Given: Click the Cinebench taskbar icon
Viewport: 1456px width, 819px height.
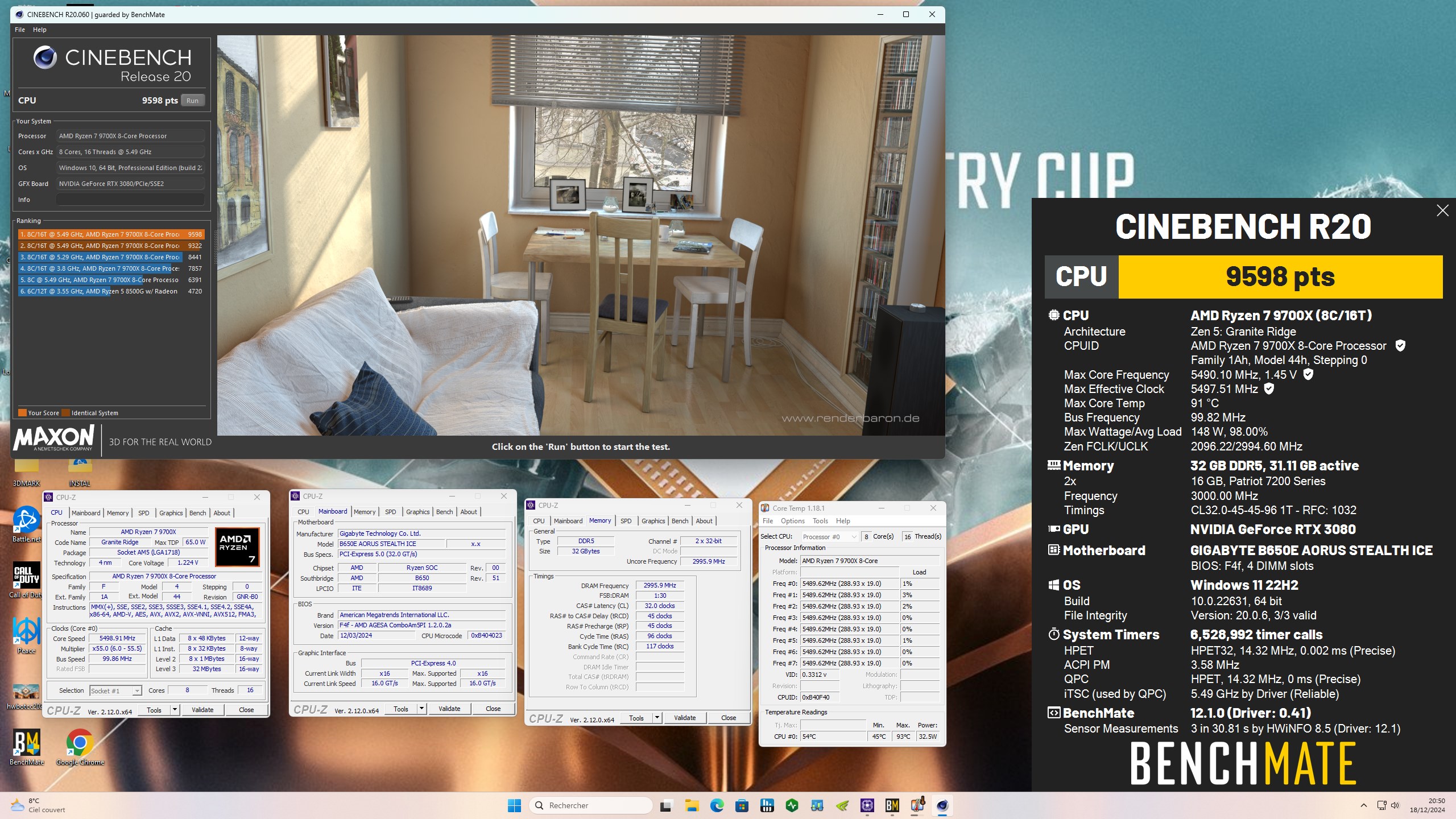Looking at the screenshot, I should point(942,805).
